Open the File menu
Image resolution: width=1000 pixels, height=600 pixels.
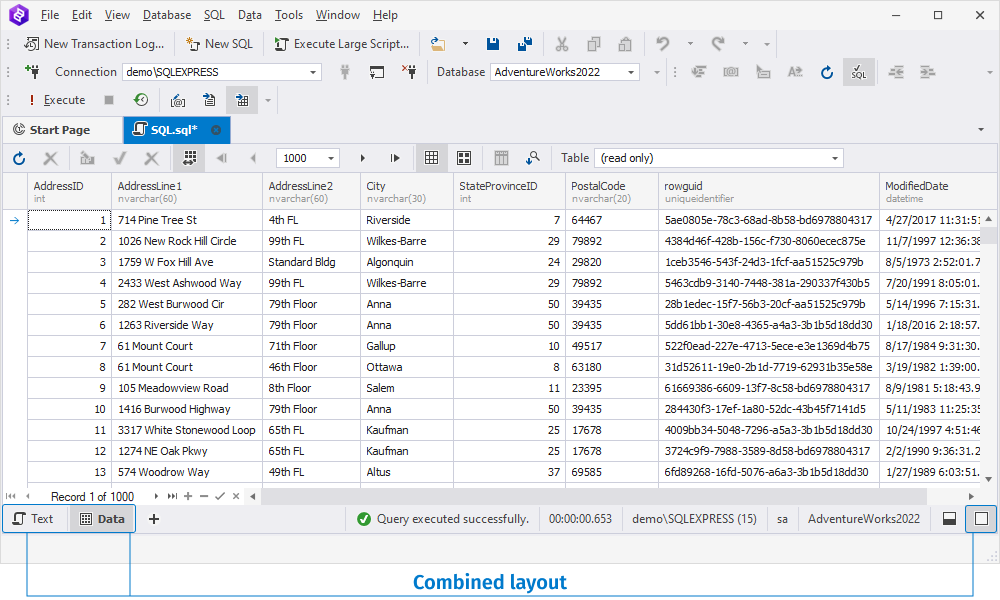tap(49, 15)
